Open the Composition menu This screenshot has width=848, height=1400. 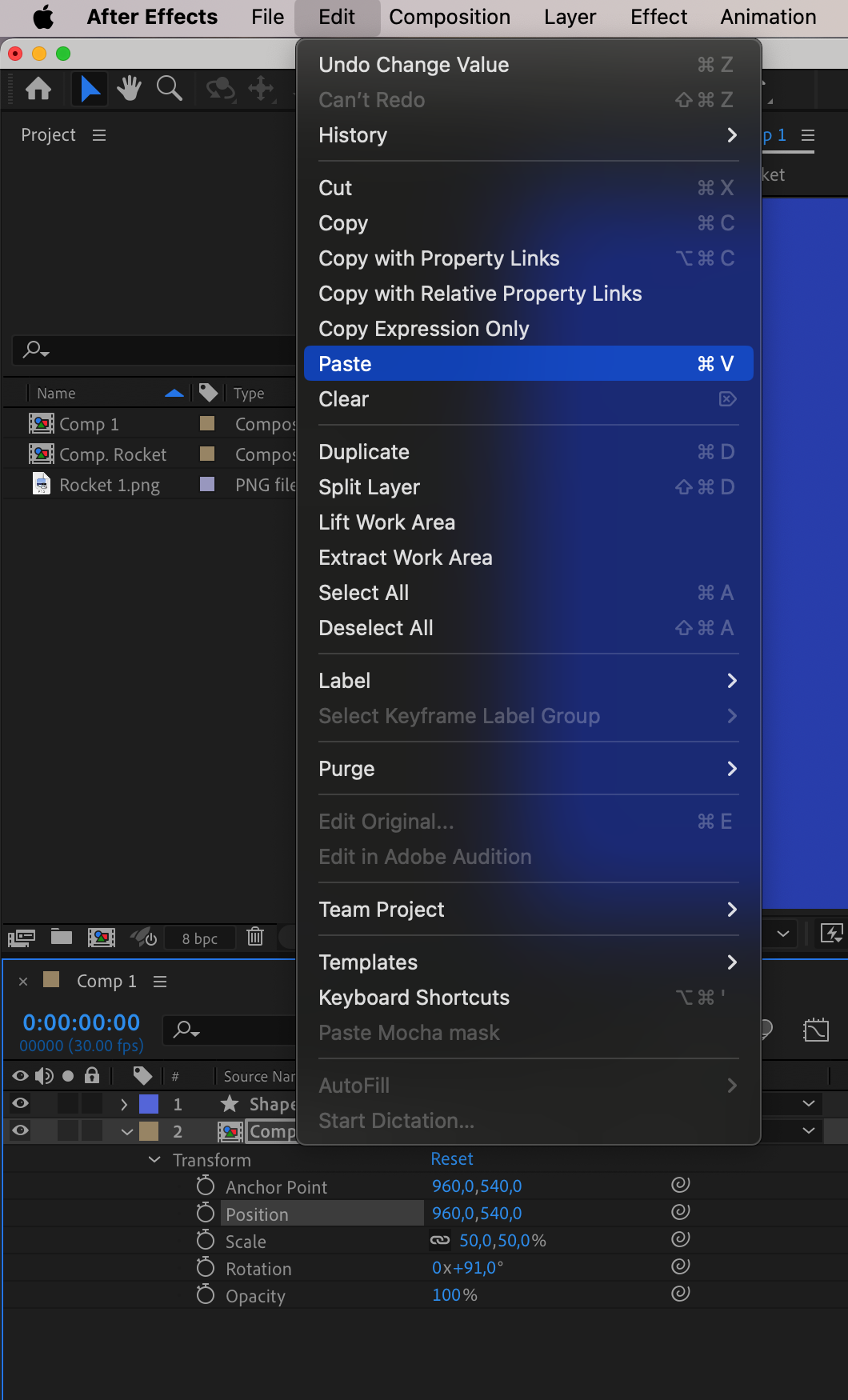click(x=450, y=17)
